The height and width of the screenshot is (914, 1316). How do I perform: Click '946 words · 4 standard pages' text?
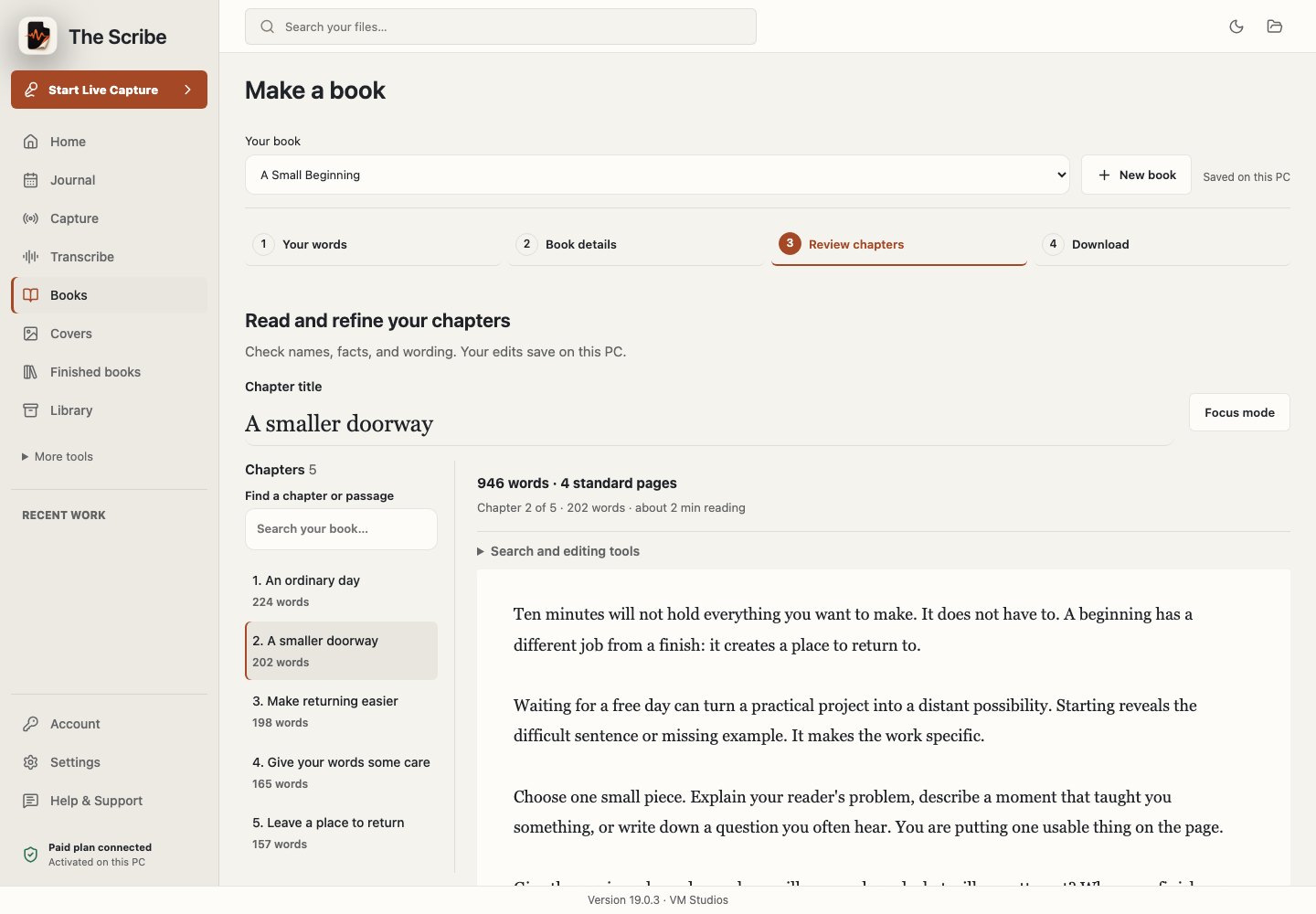[577, 483]
